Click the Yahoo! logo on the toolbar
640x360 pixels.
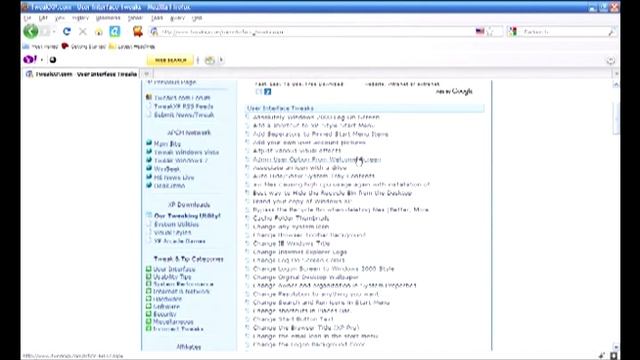[30, 60]
